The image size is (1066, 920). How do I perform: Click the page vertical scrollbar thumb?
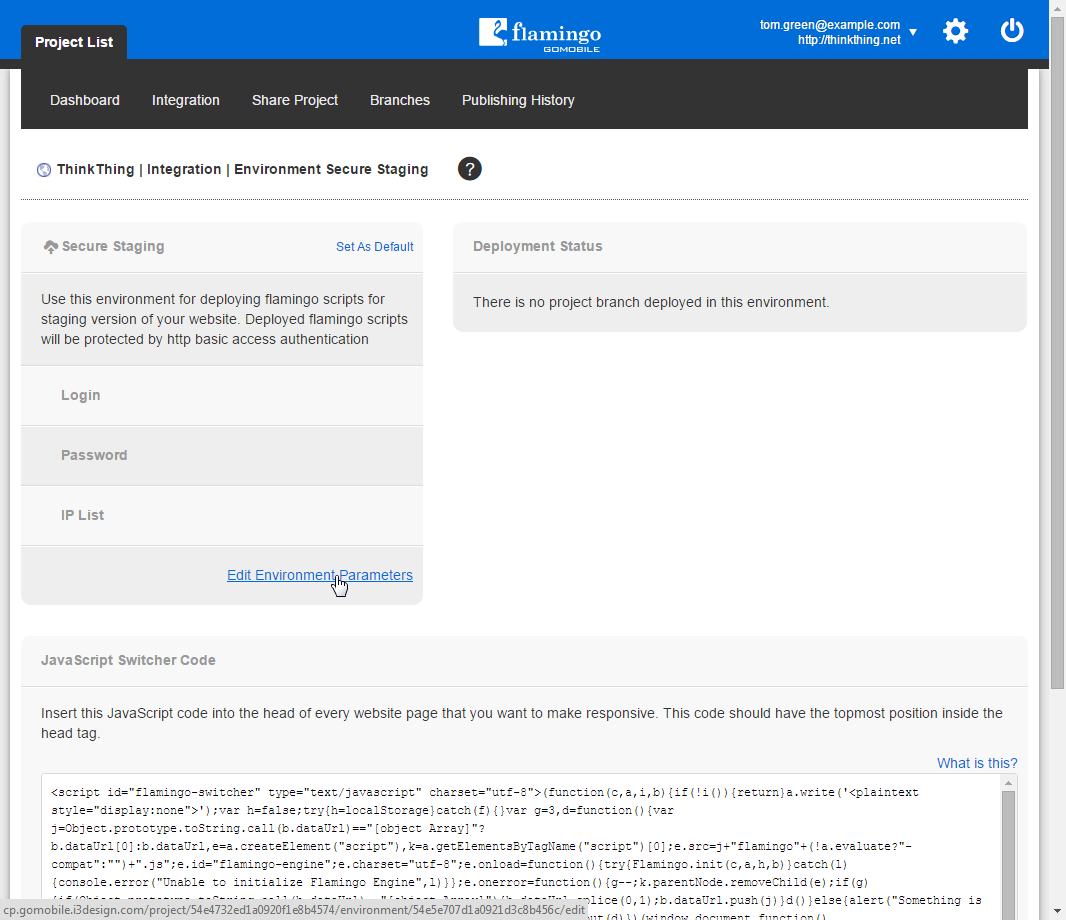pos(1057,352)
